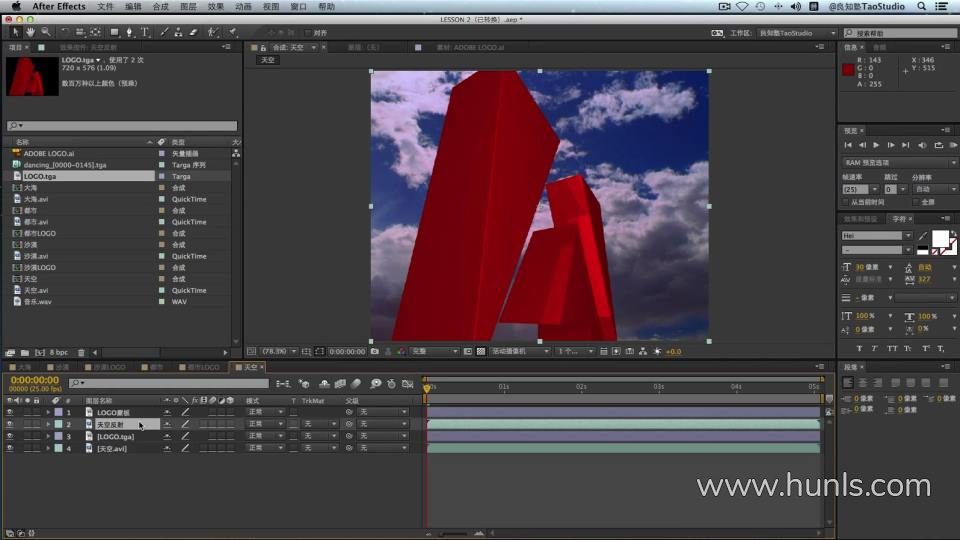Click the purple label color of layer 1

coord(58,412)
